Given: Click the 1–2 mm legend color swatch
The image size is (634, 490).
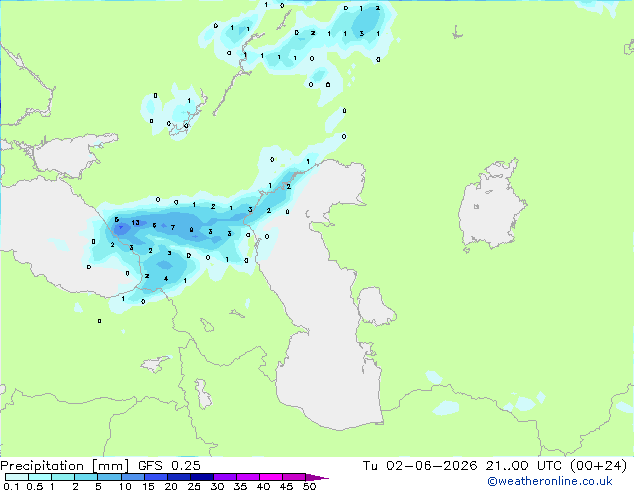Looking at the screenshot, I should (63, 477).
